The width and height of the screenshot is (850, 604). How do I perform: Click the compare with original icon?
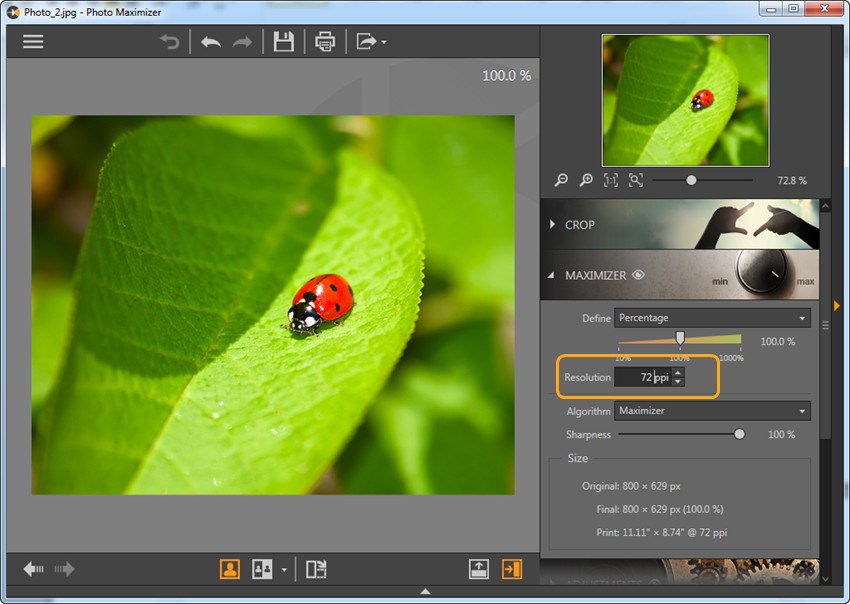point(316,569)
